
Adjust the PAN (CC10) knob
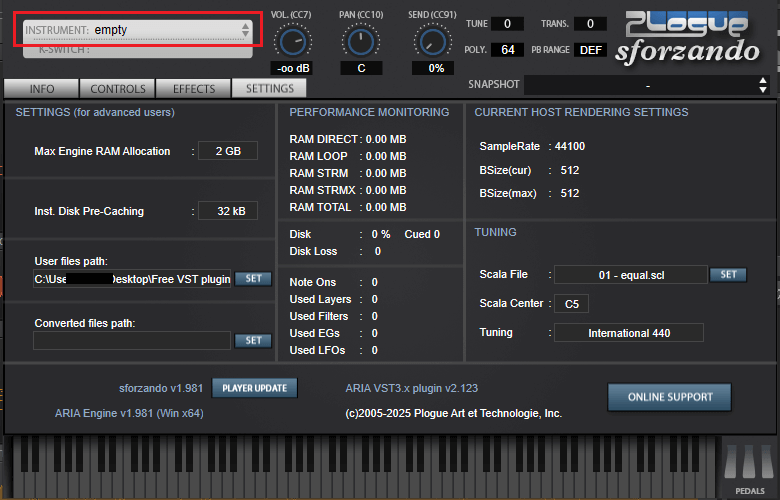[x=361, y=42]
